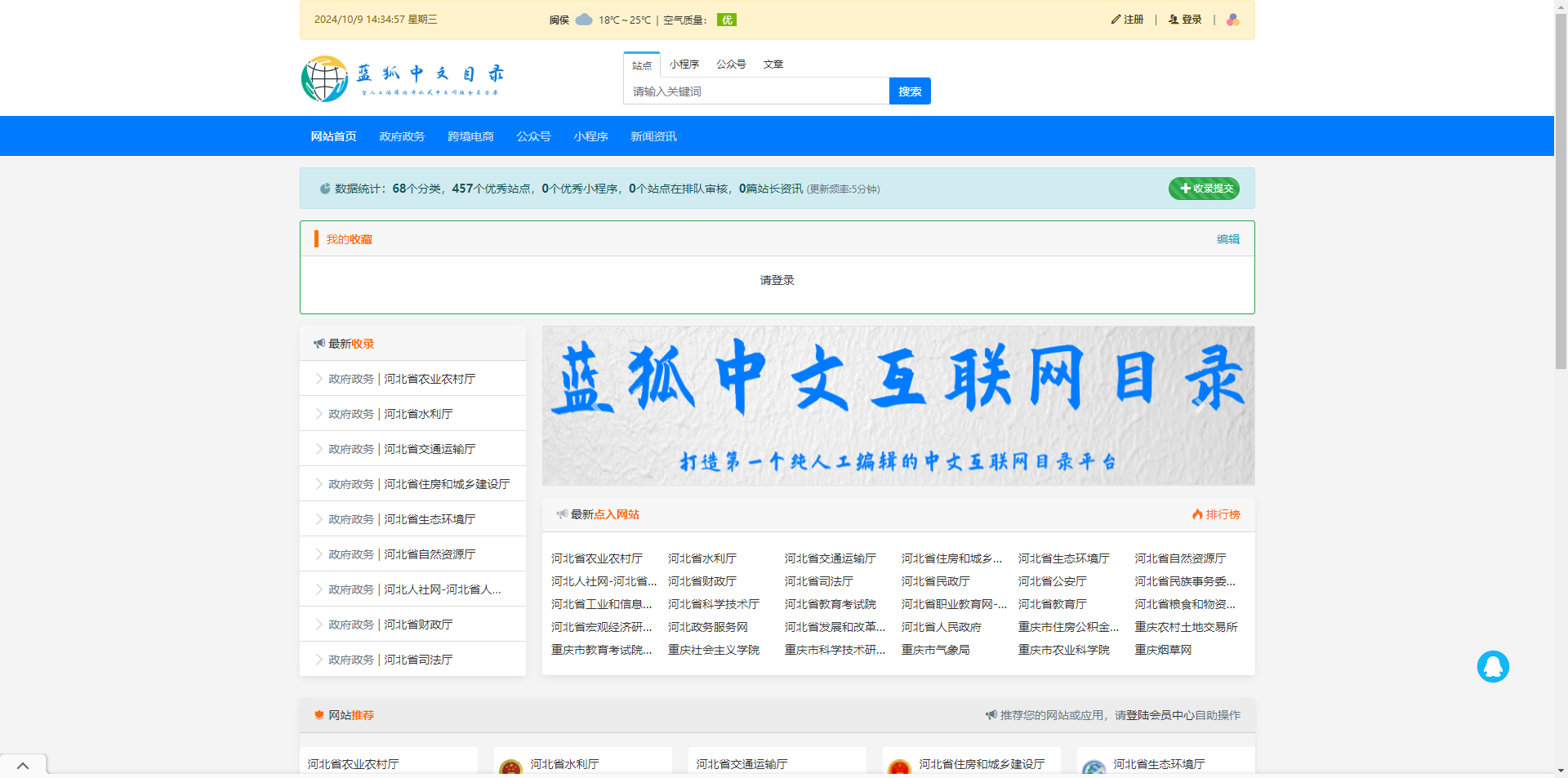
Task: Click chevron beside 河北省司法厅 entry
Action: (x=318, y=660)
